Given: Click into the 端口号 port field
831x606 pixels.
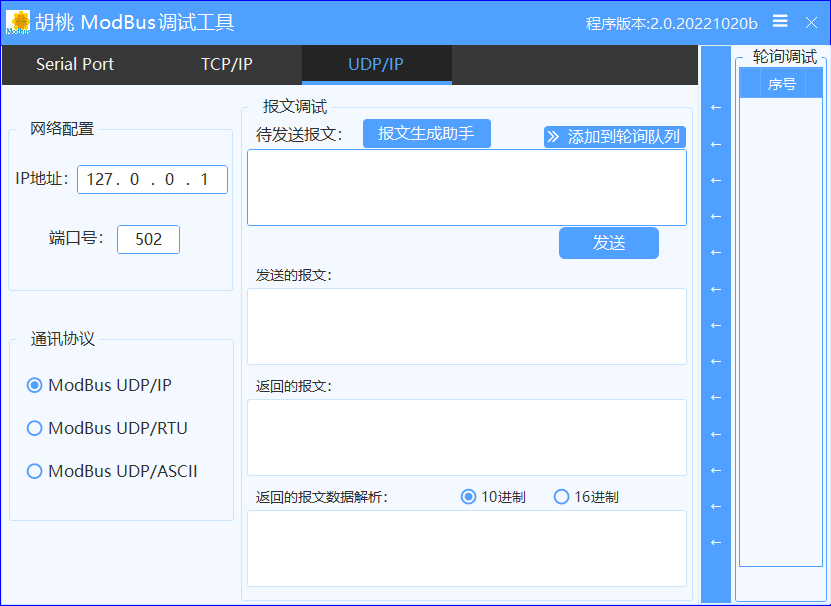Looking at the screenshot, I should 148,239.
